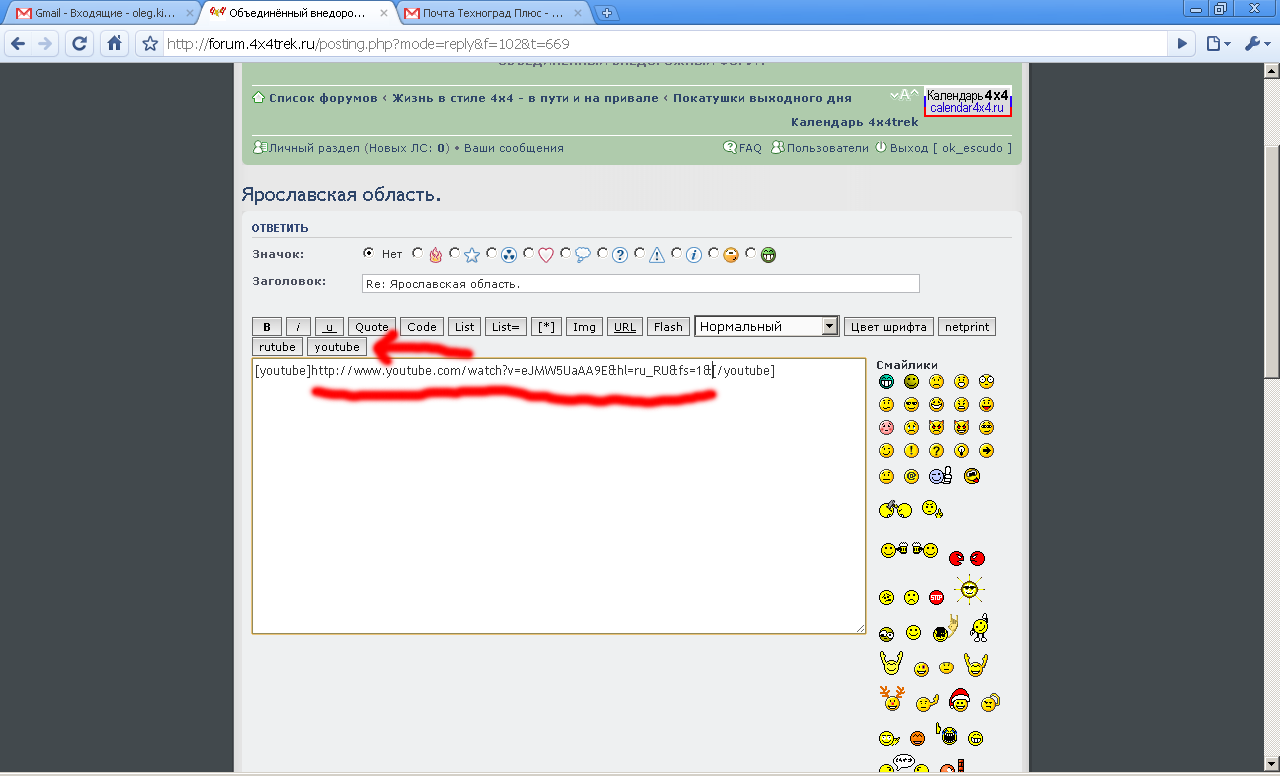1280x776 pixels.
Task: Open the page menu dropdown
Action: 1218,44
